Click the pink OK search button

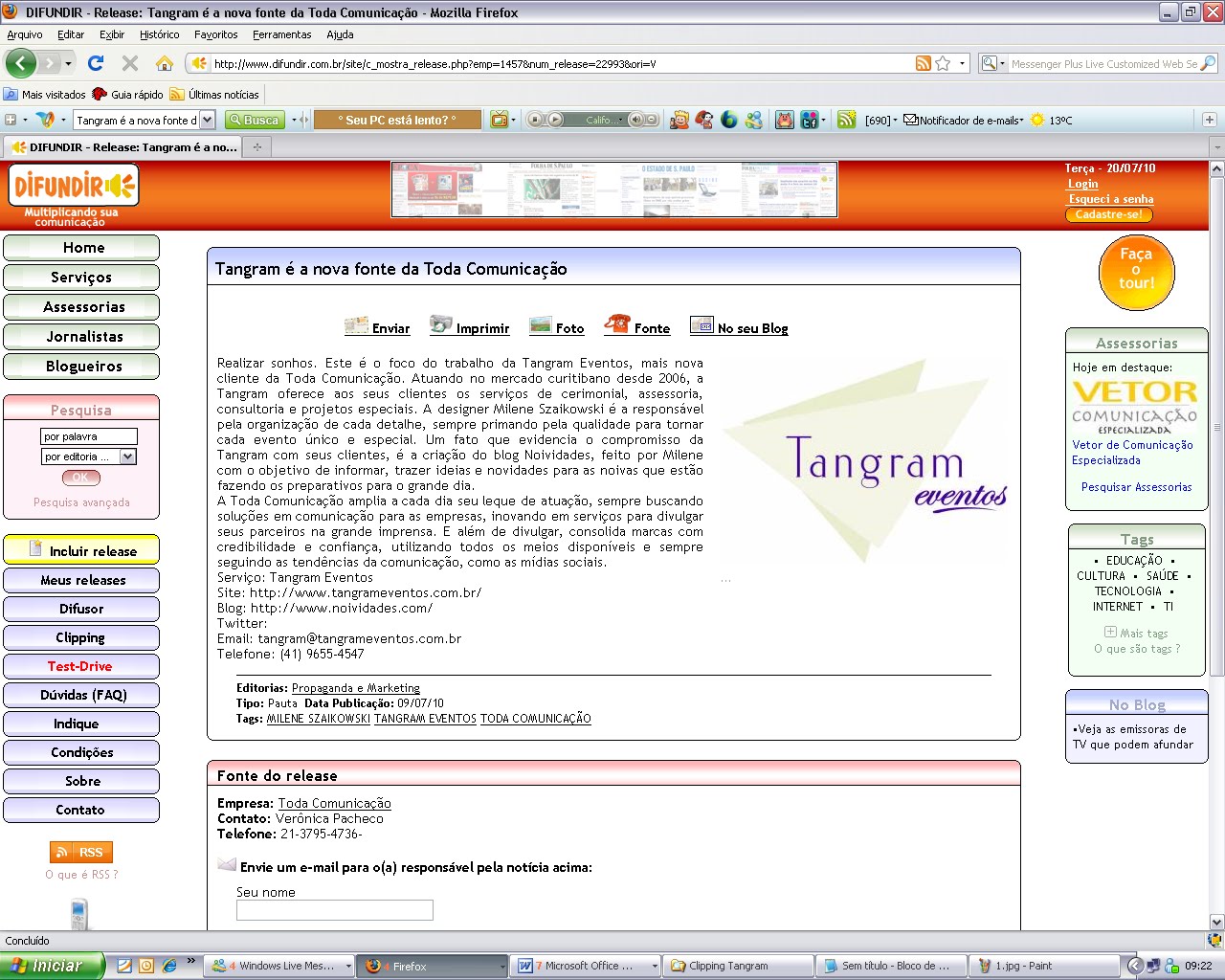pos(80,477)
